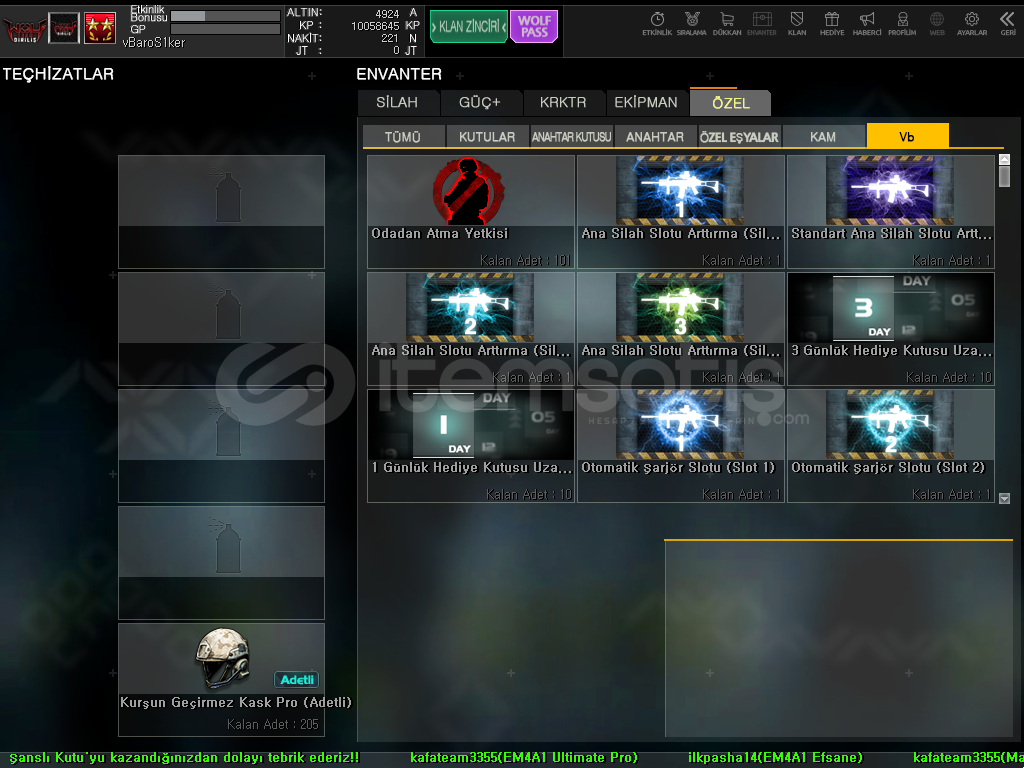Click the ENVANTER heading
The height and width of the screenshot is (768, 1024).
point(399,74)
